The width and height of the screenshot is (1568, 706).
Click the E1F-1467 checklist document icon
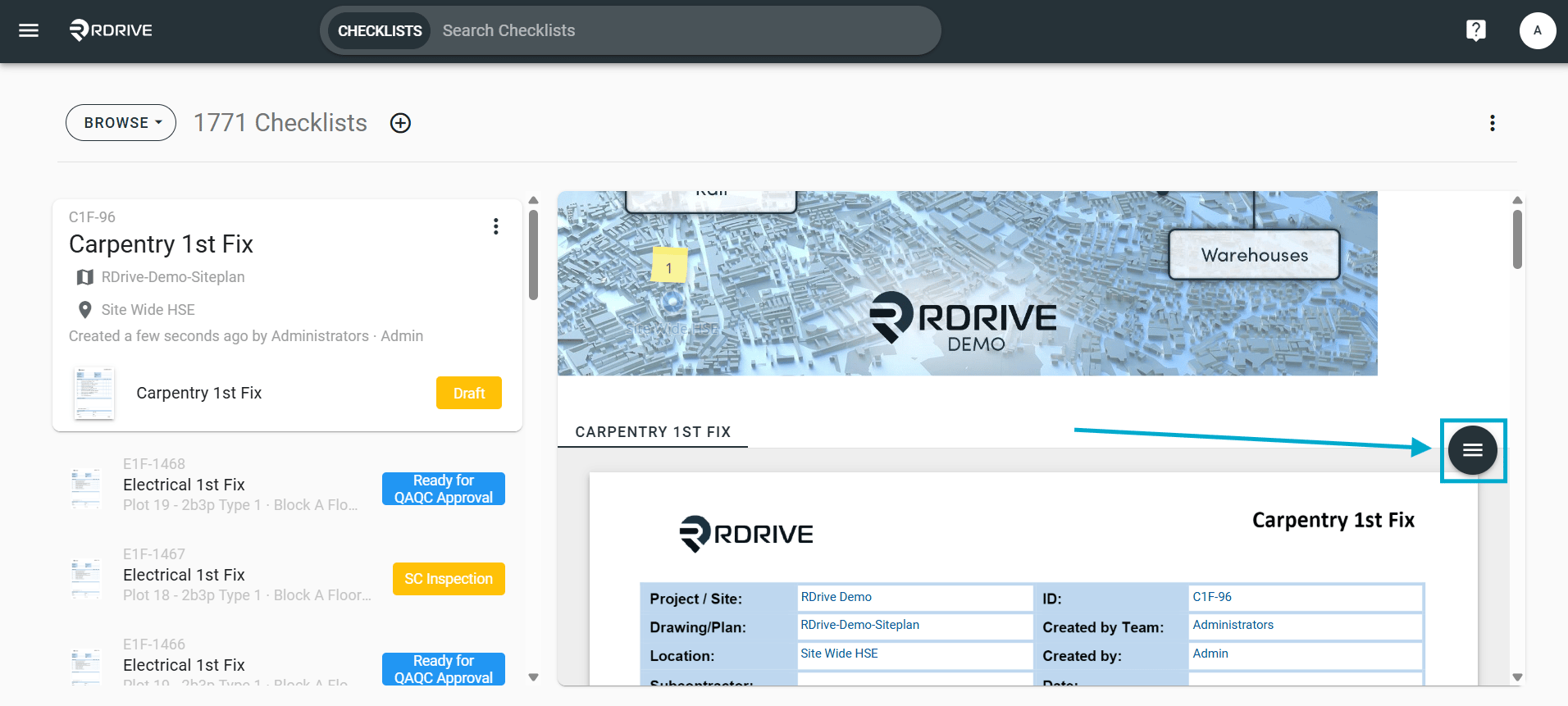(86, 579)
